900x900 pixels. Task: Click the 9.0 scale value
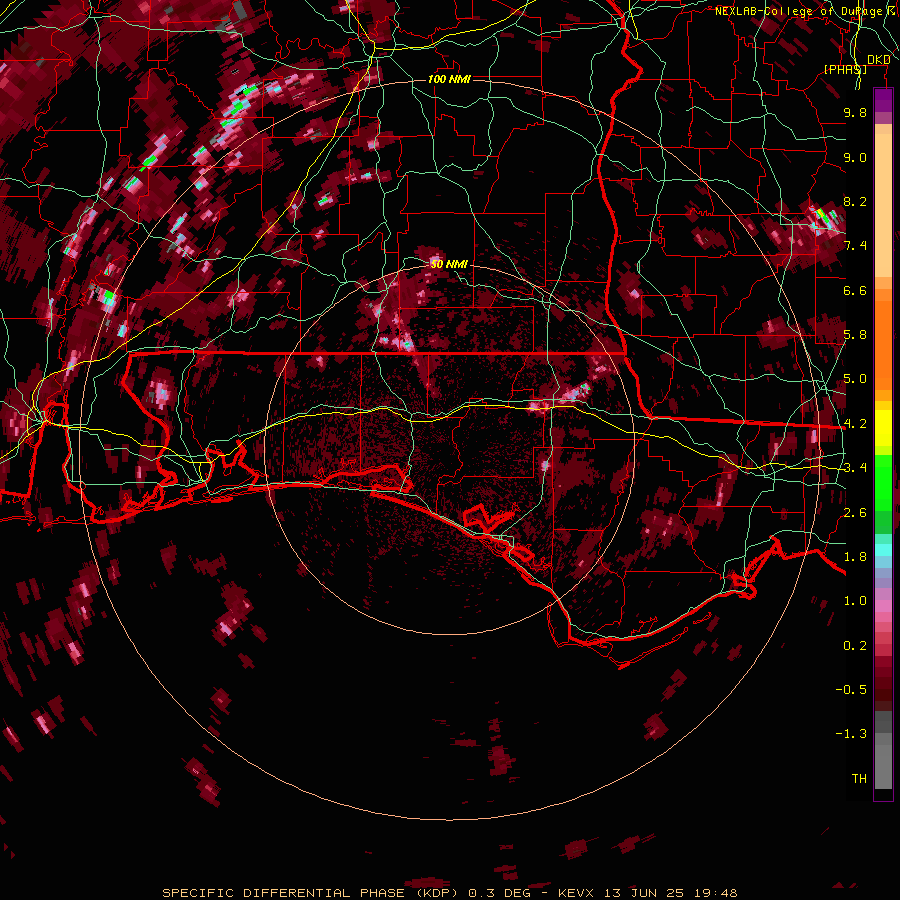(855, 157)
